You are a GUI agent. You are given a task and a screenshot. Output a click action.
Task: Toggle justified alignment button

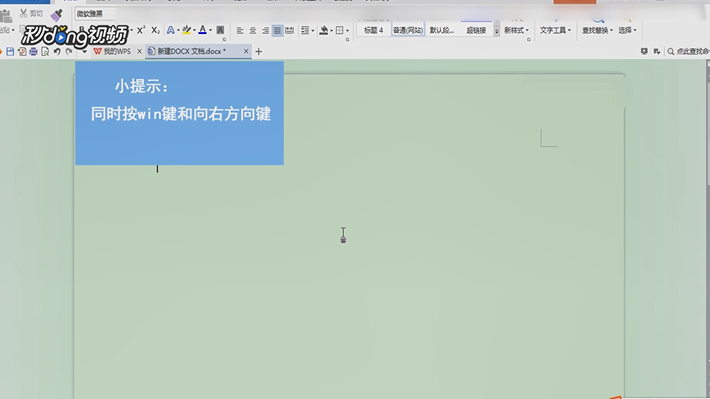277,30
